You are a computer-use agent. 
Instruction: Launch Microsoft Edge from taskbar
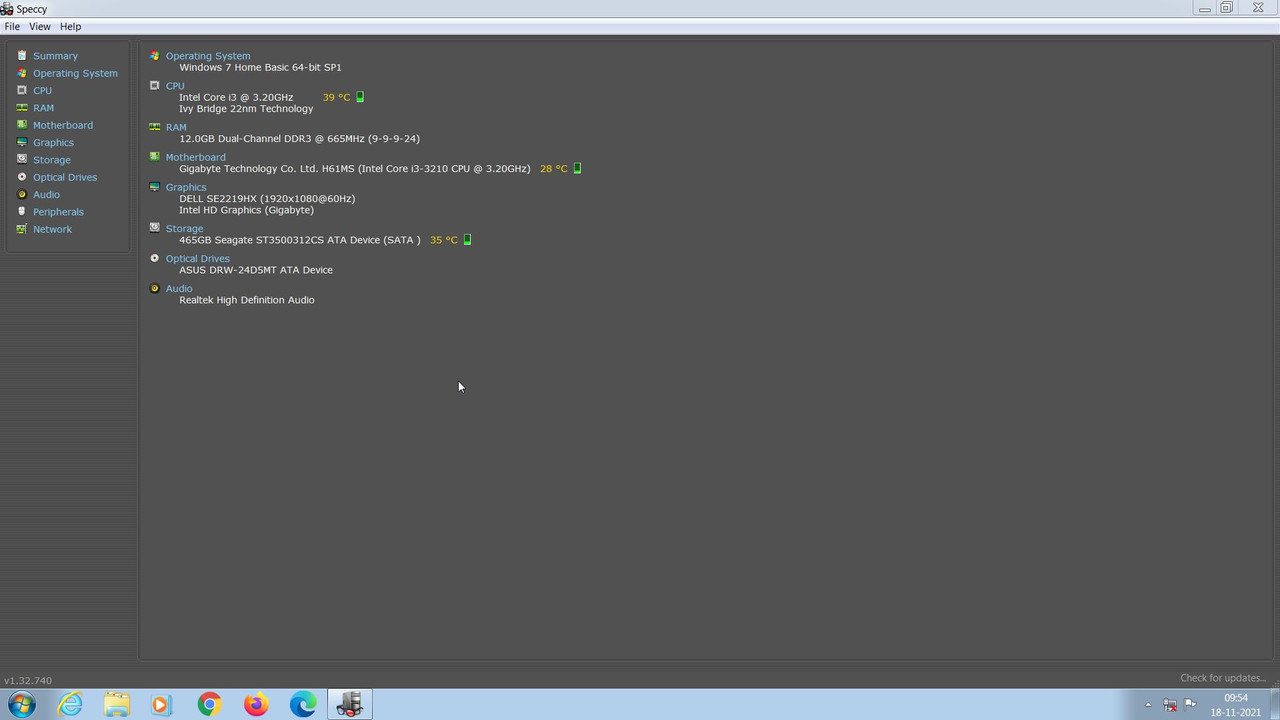303,704
